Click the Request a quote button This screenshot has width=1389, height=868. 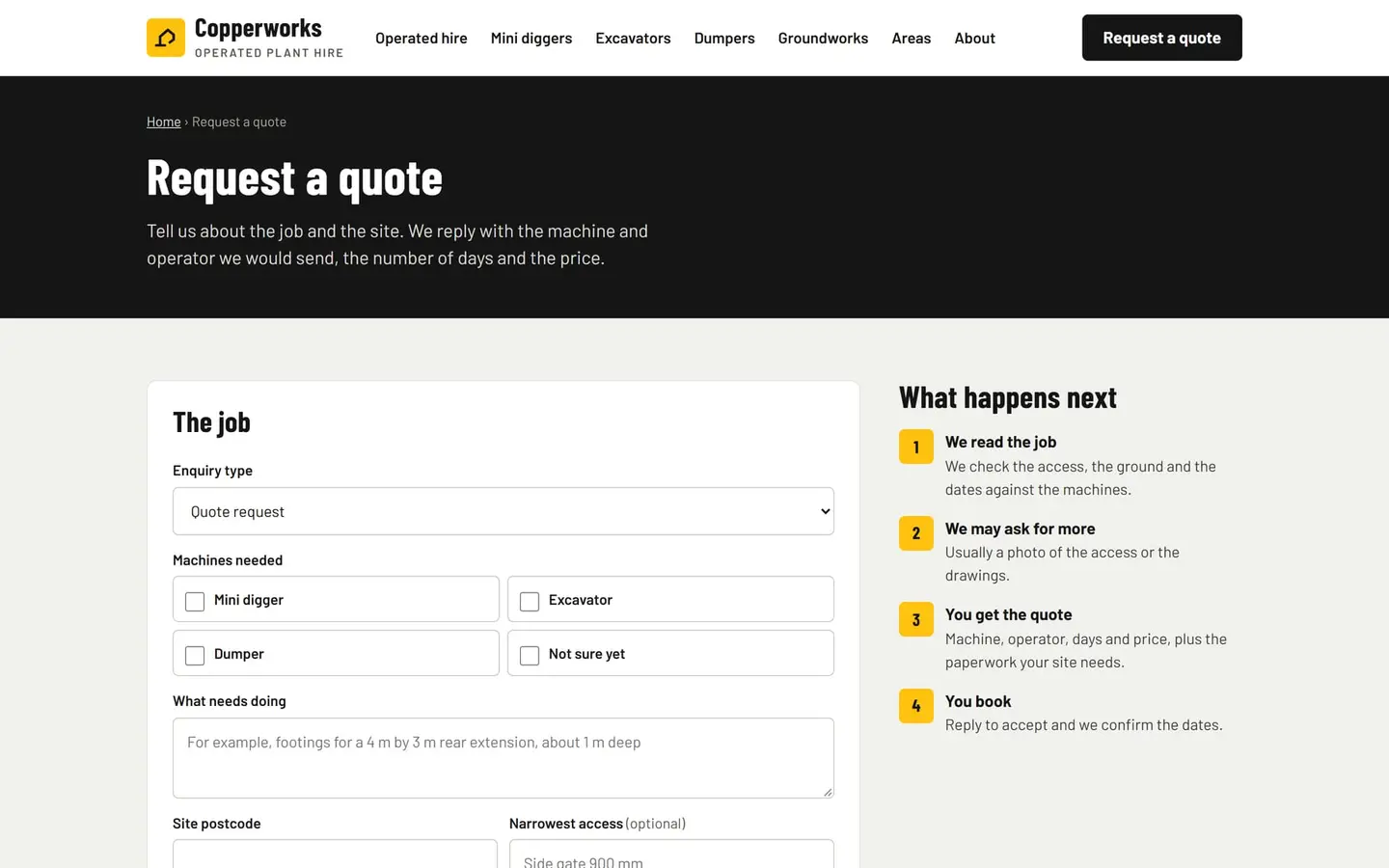pyautogui.click(x=1162, y=38)
